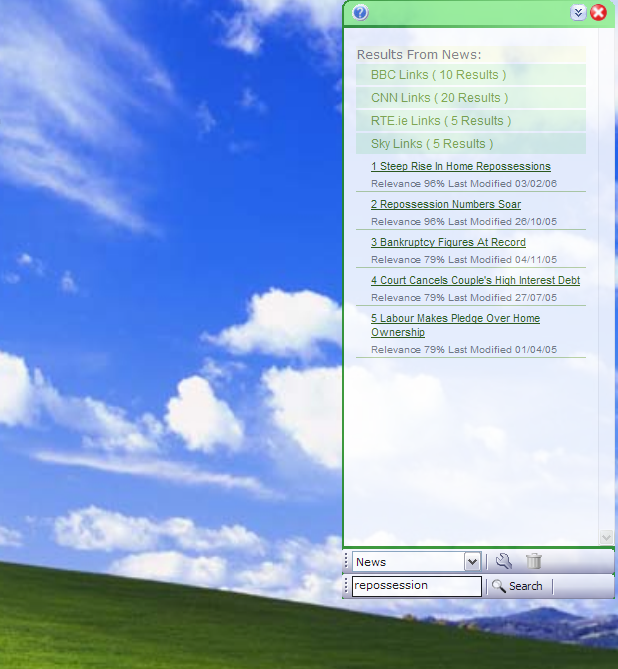Select text Relevance 79% Last Modified 04/11/05
Image resolution: width=618 pixels, height=669 pixels.
point(464,260)
